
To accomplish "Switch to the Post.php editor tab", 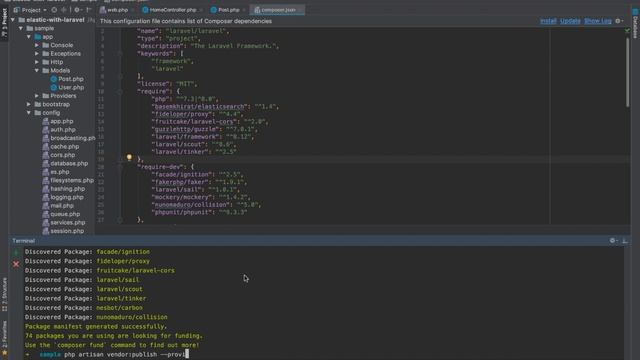I will click(229, 10).
